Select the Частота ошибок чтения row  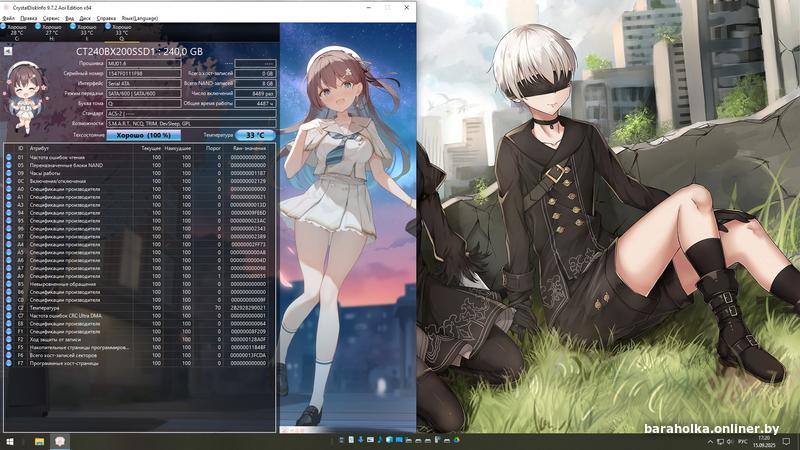139,157
